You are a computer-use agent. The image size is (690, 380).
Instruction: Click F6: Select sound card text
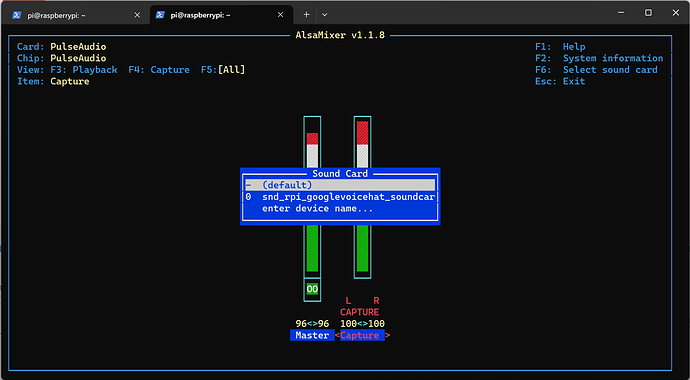coord(596,69)
